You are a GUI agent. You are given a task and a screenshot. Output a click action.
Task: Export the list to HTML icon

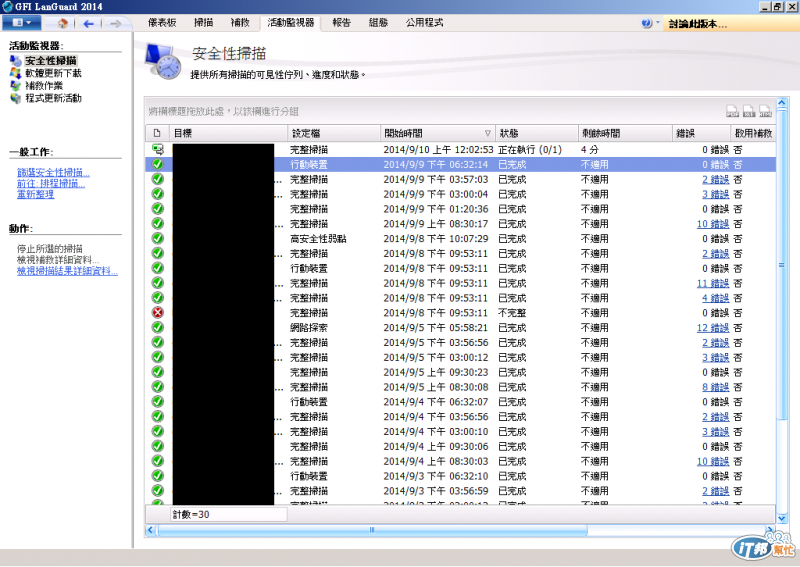pyautogui.click(x=765, y=111)
